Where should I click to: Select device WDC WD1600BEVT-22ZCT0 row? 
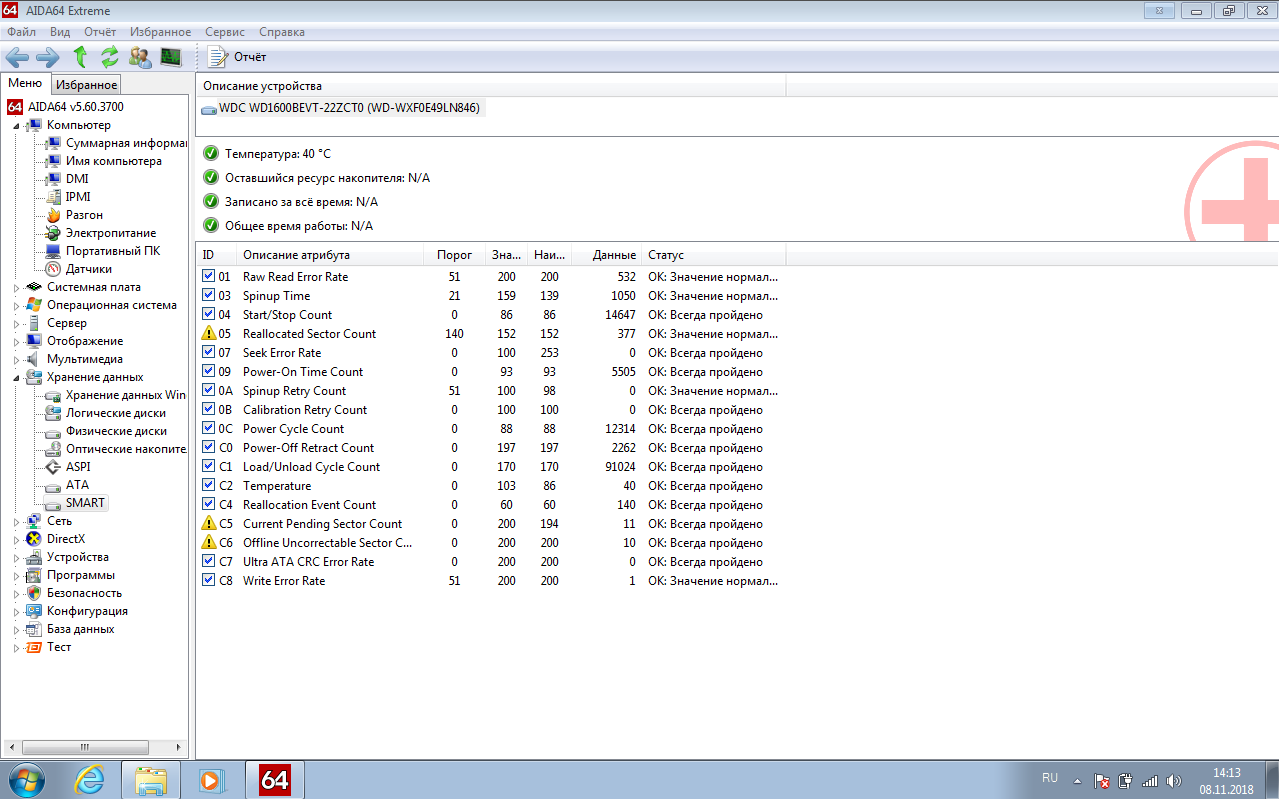(341, 108)
